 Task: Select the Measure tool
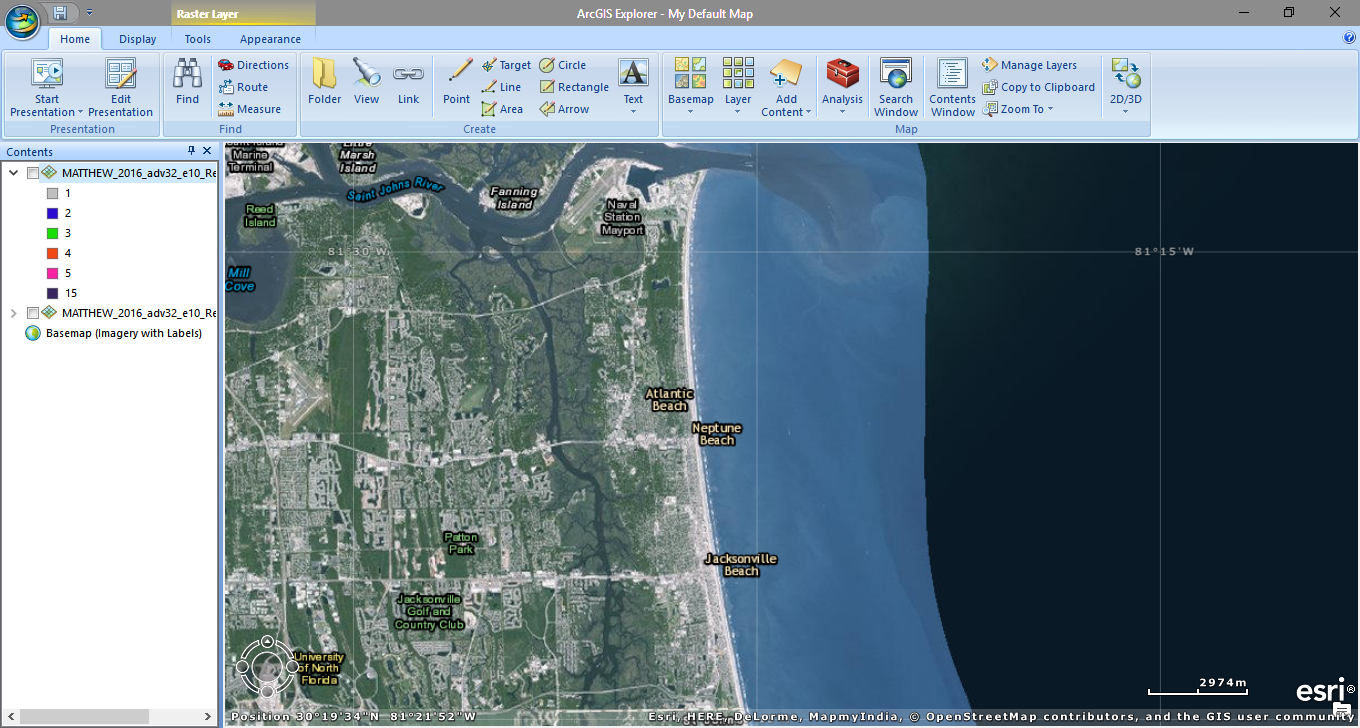coord(250,109)
